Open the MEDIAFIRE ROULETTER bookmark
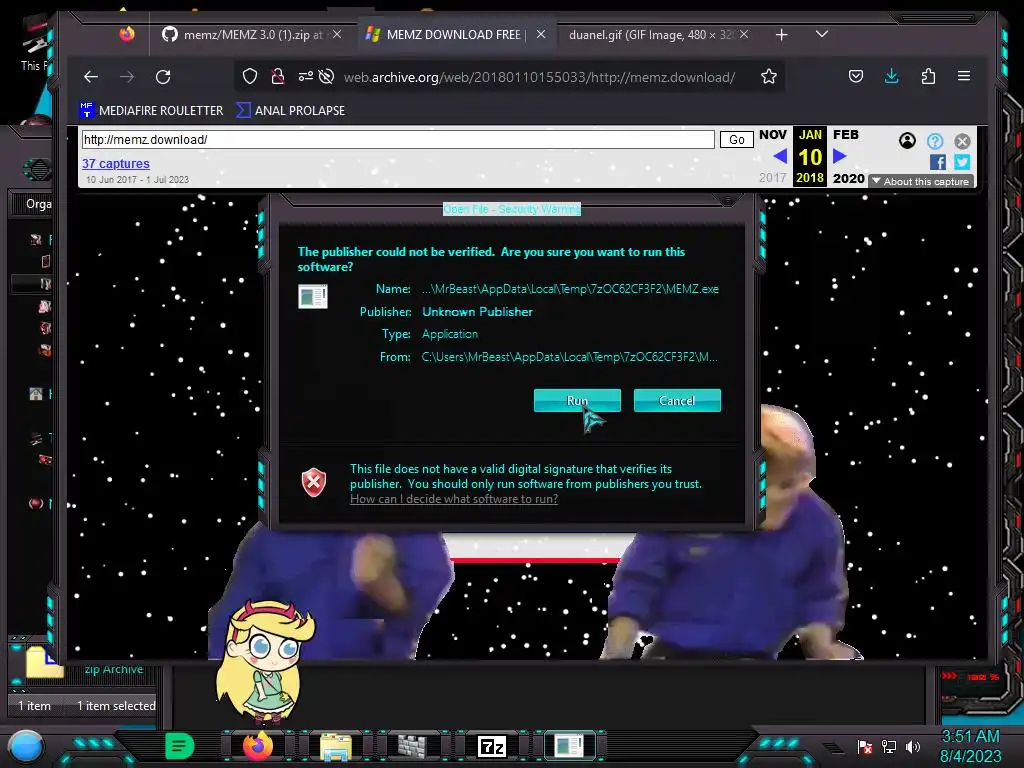 [152, 110]
